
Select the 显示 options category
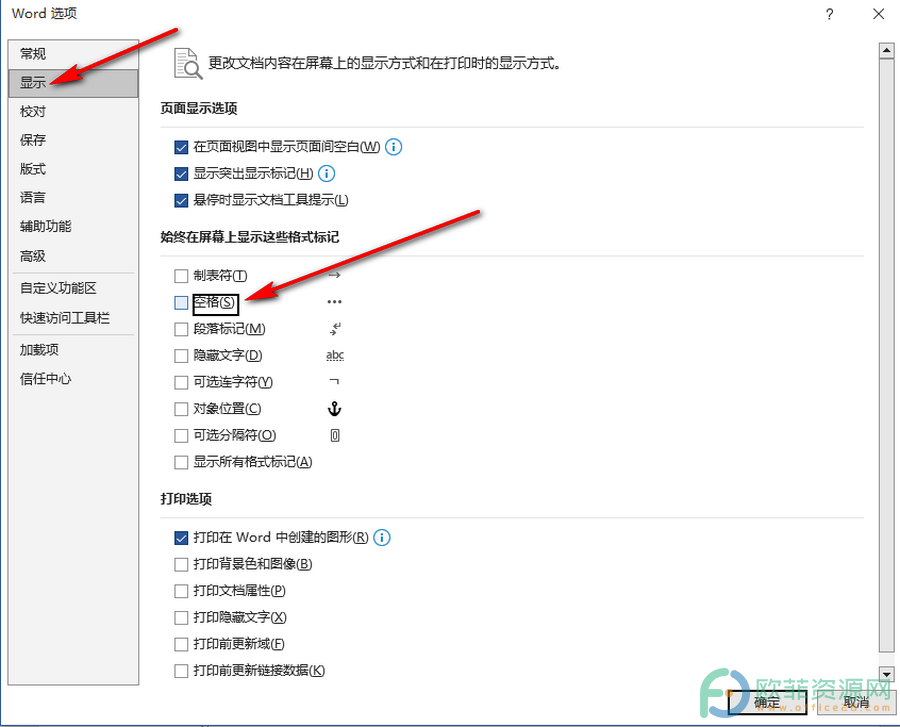pos(73,83)
